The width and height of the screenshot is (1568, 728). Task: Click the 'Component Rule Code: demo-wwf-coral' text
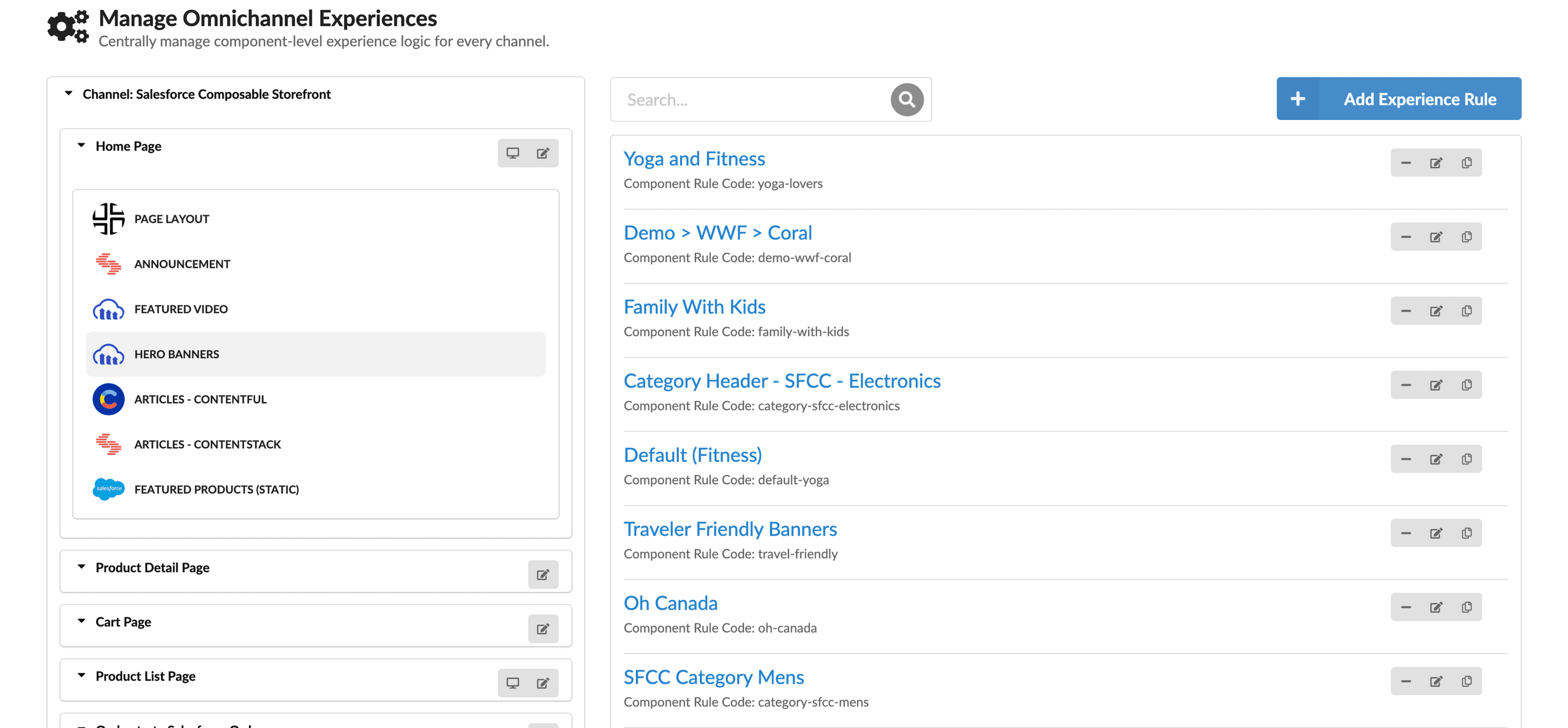pyautogui.click(x=737, y=258)
